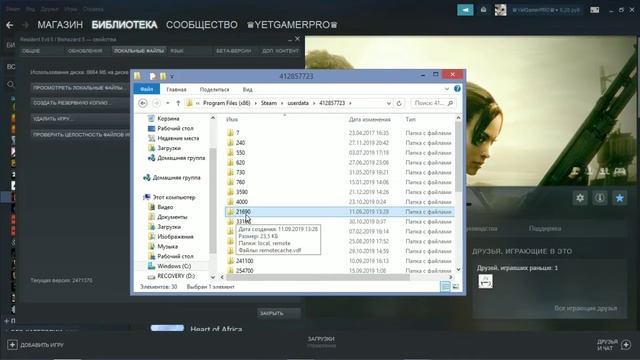Open ЗАГРУЗКИ at bottom of Steam
The height and width of the screenshot is (360, 640).
tap(321, 339)
